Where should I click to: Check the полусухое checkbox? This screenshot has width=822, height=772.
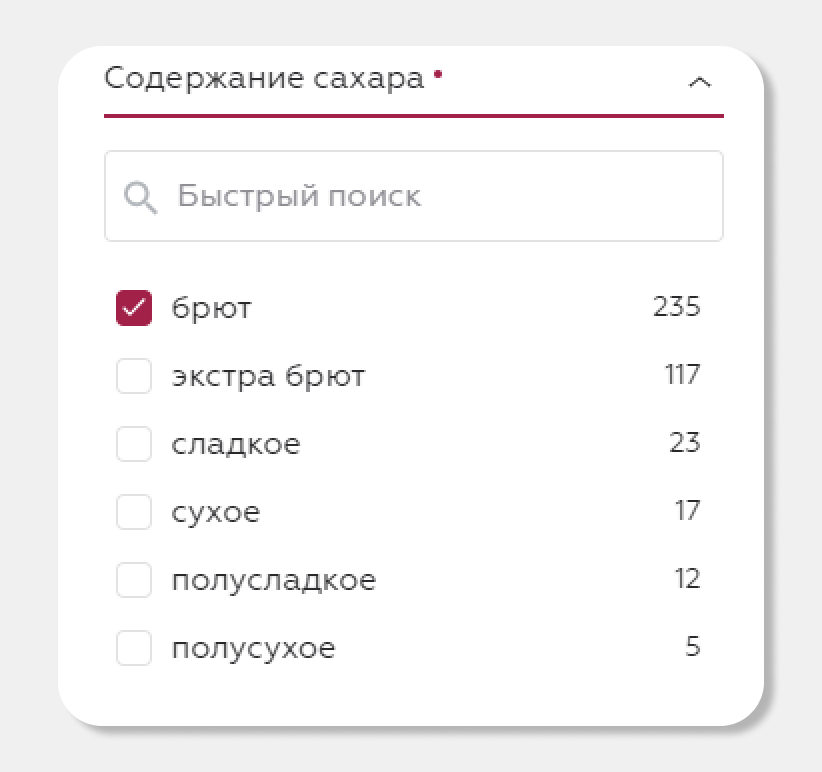point(133,647)
